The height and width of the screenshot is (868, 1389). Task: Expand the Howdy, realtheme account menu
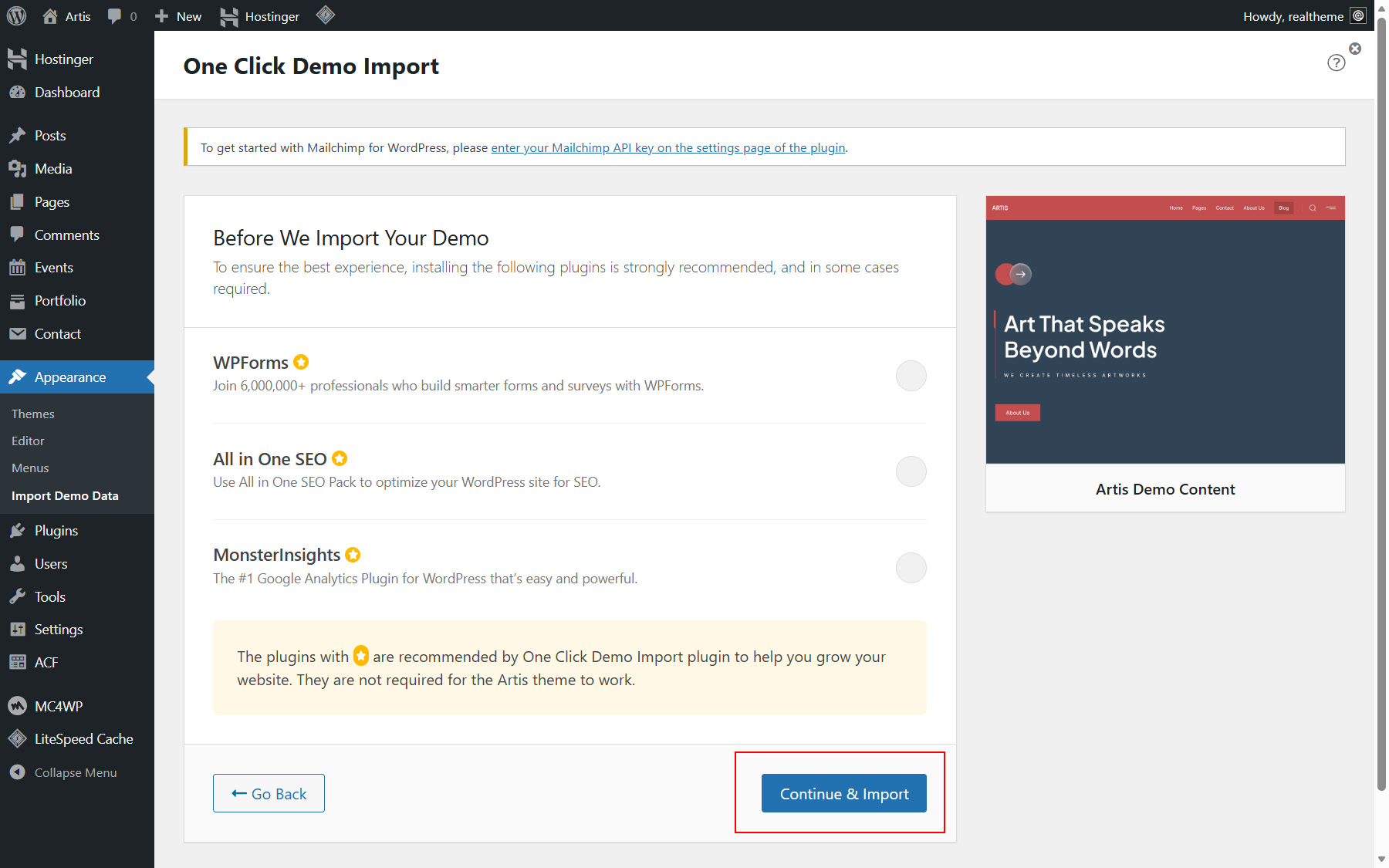pyautogui.click(x=1293, y=16)
